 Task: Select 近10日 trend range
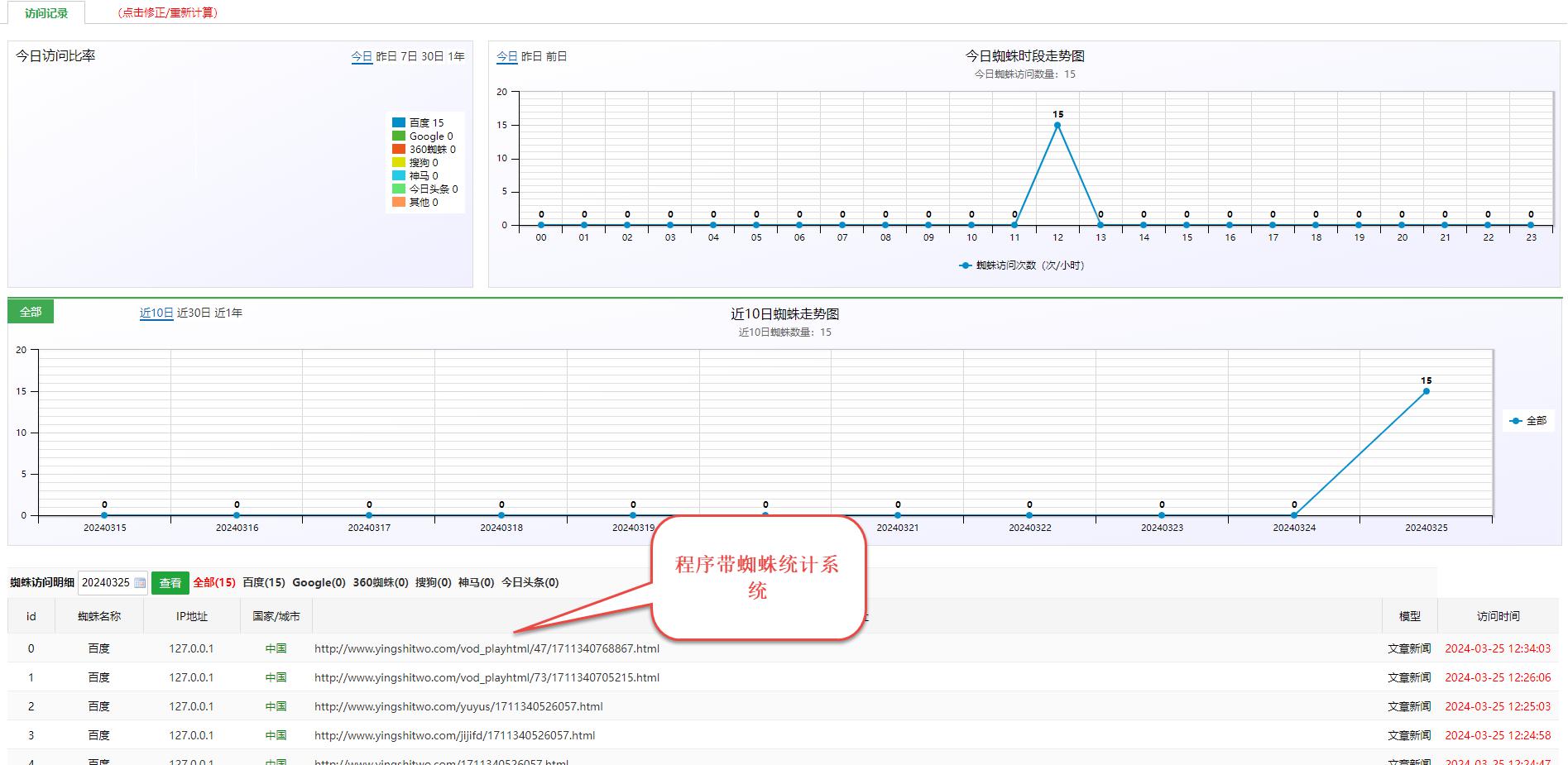point(156,313)
